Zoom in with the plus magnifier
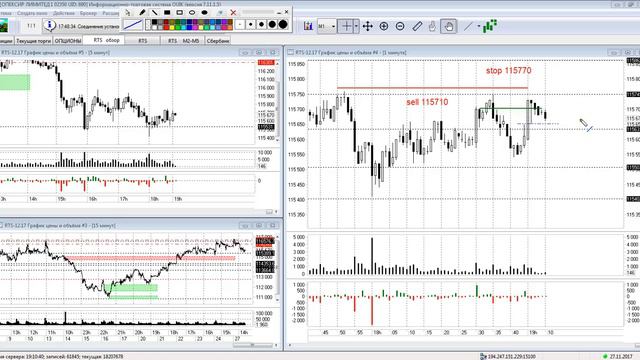640x360 pixels. coord(384,27)
